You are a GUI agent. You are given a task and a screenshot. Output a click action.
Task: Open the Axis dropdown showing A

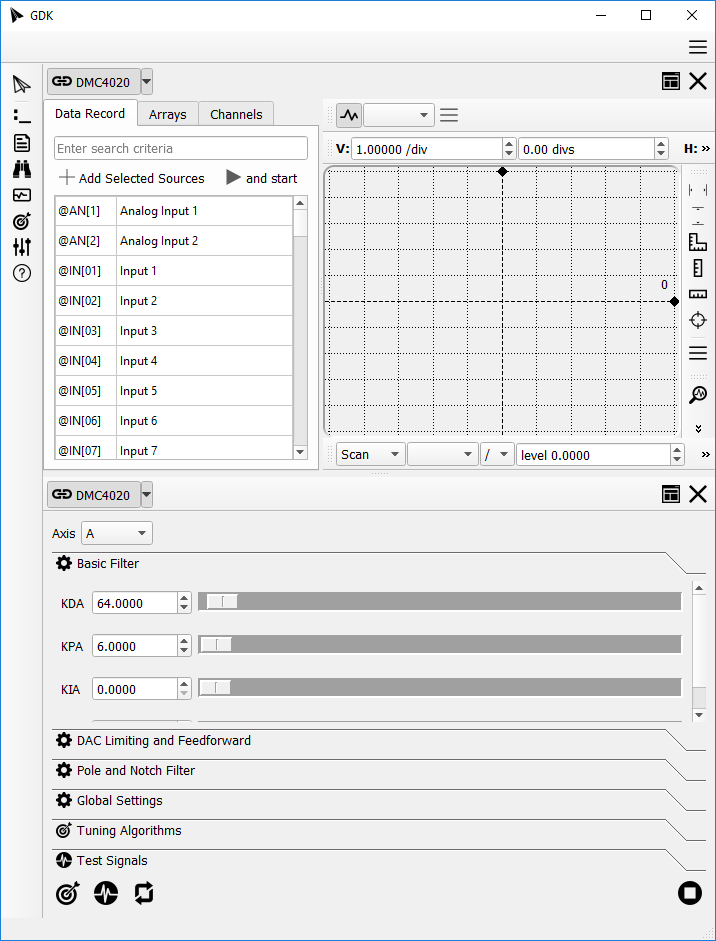[117, 534]
